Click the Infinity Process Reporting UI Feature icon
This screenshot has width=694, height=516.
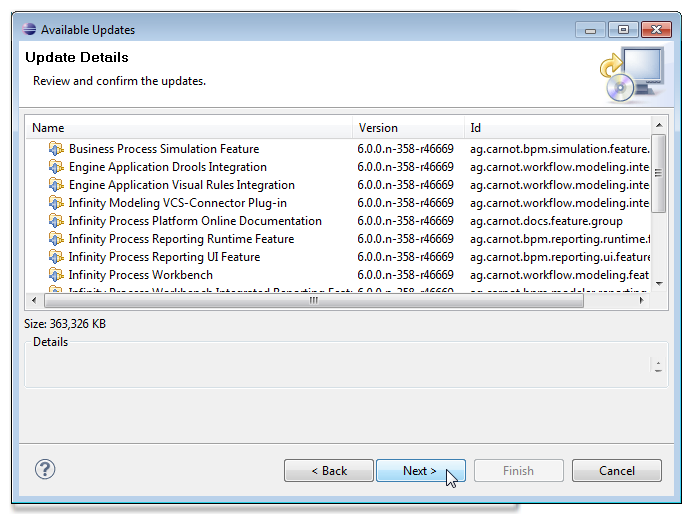click(56, 257)
